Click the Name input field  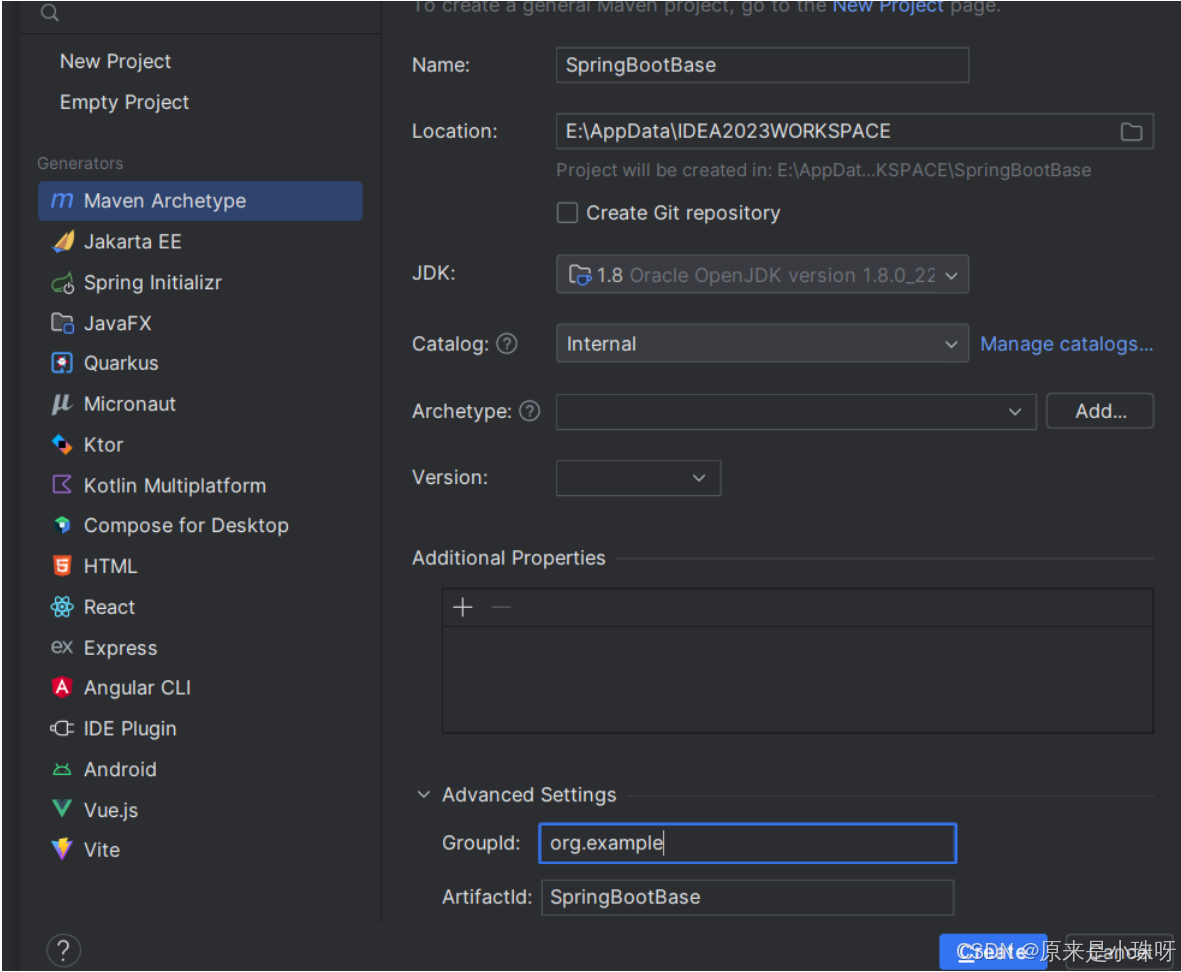pyautogui.click(x=762, y=66)
